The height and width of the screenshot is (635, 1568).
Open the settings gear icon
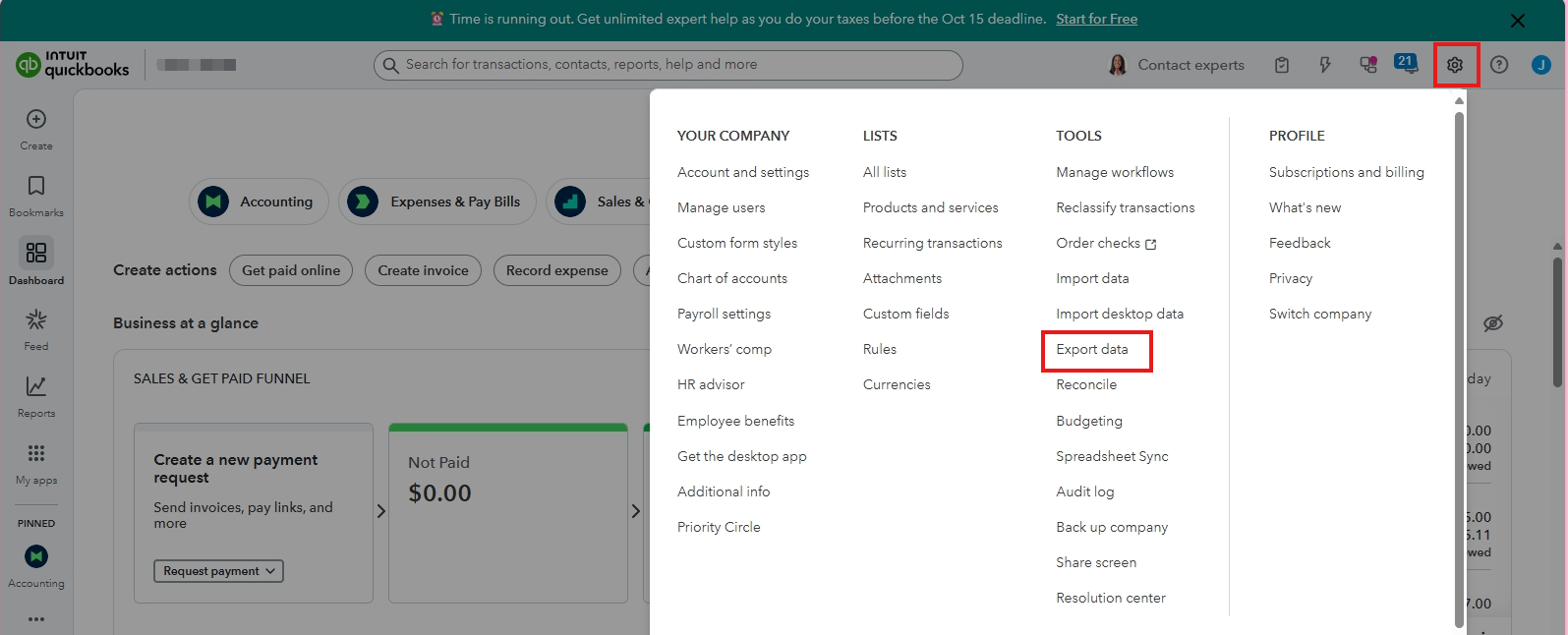[x=1455, y=65]
